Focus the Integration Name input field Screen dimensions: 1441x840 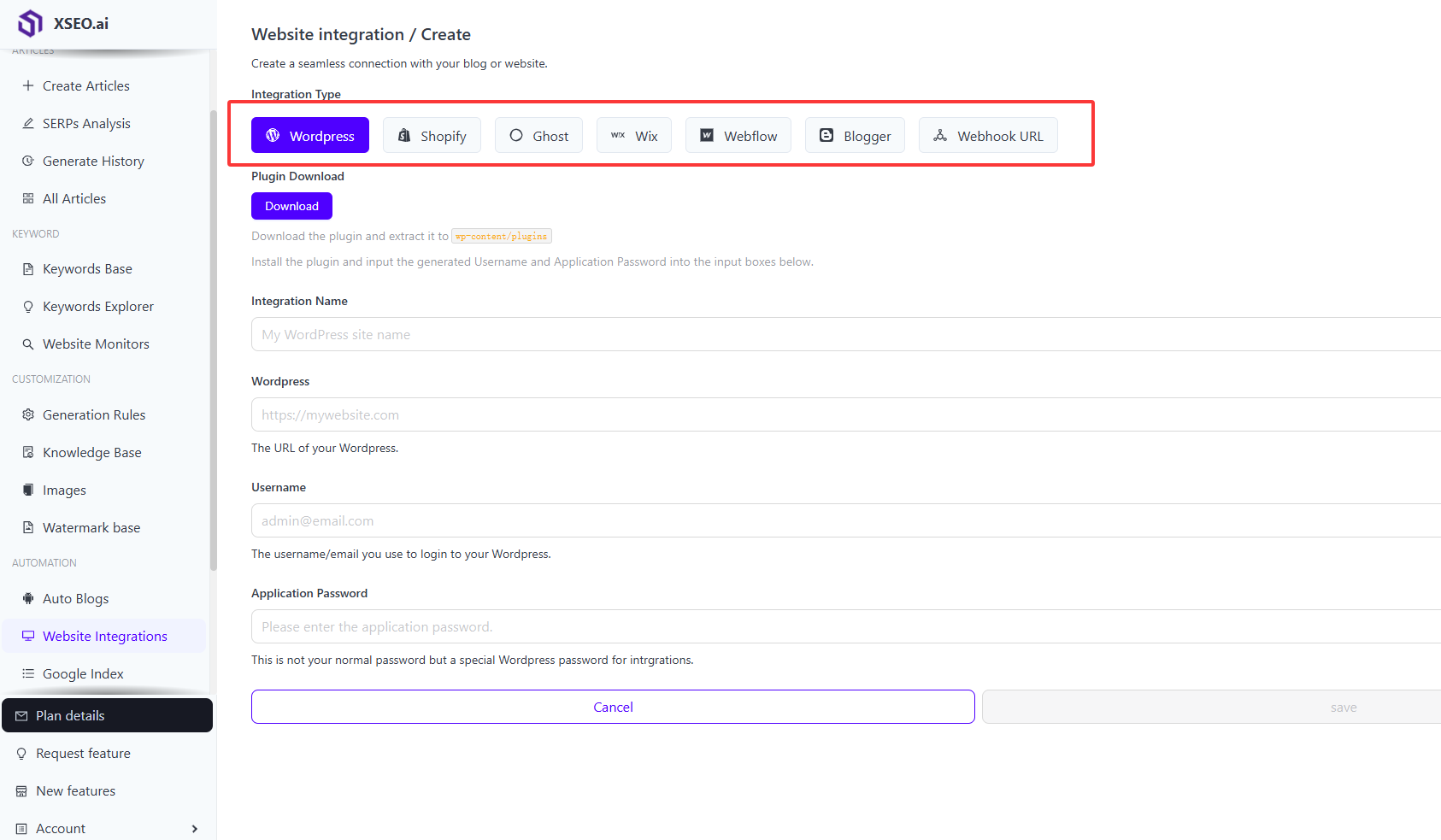pyautogui.click(x=846, y=334)
